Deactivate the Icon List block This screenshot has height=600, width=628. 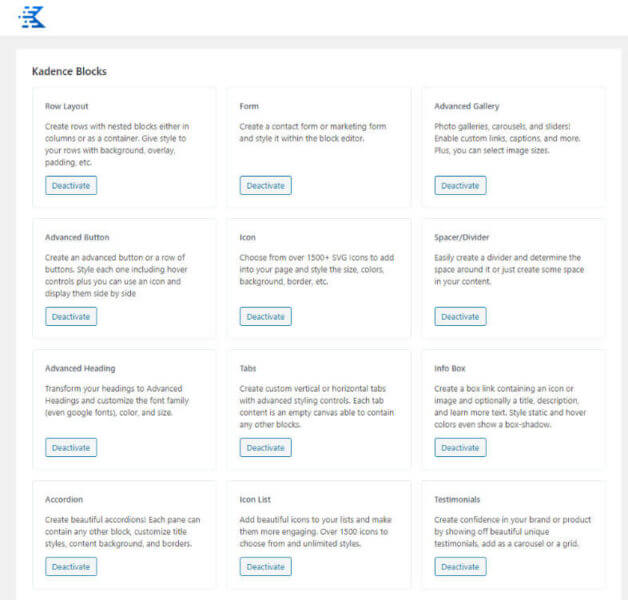[265, 566]
